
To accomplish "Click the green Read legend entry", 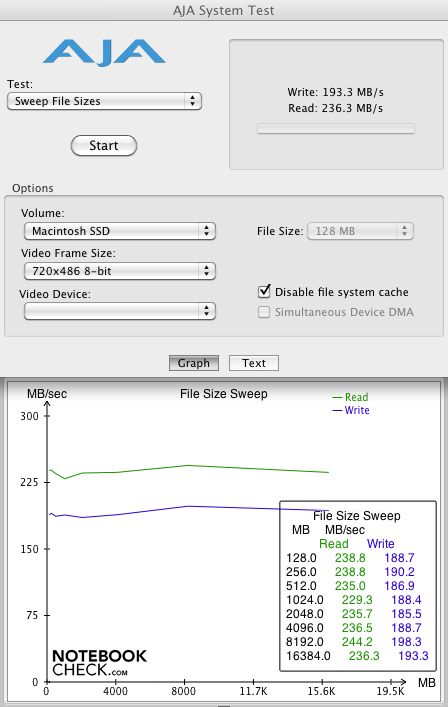I will pyautogui.click(x=350, y=397).
